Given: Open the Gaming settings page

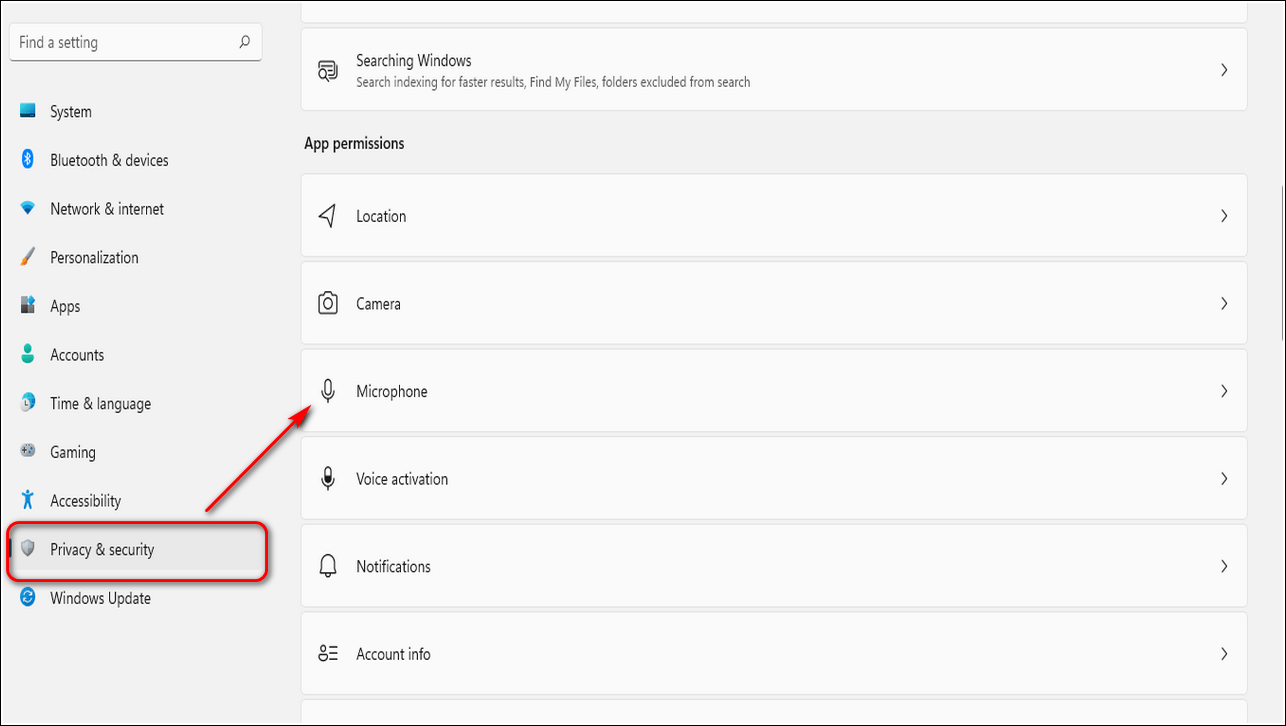Looking at the screenshot, I should pos(73,452).
